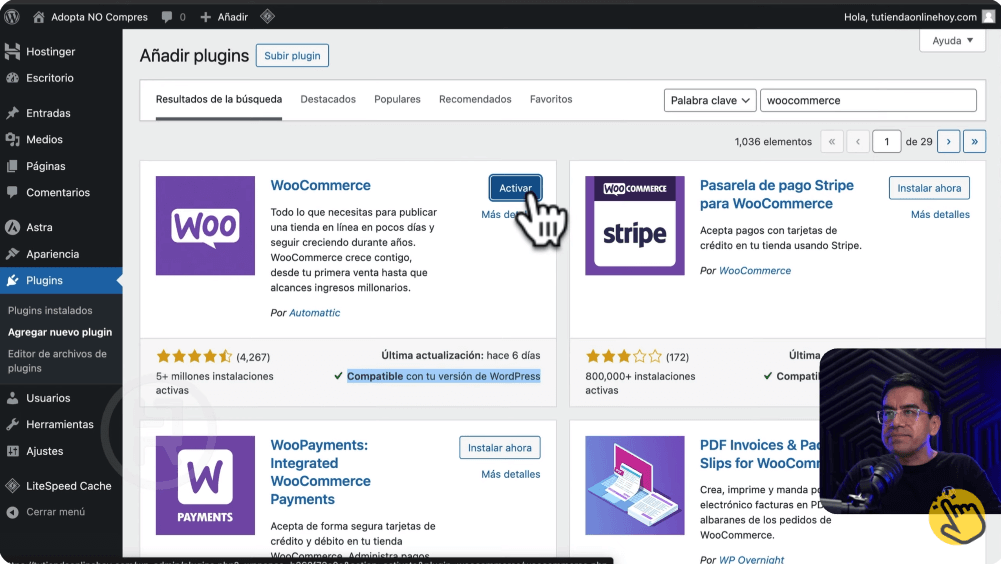Click the Ajustes settings icon
This screenshot has width=1001, height=564.
click(x=12, y=451)
